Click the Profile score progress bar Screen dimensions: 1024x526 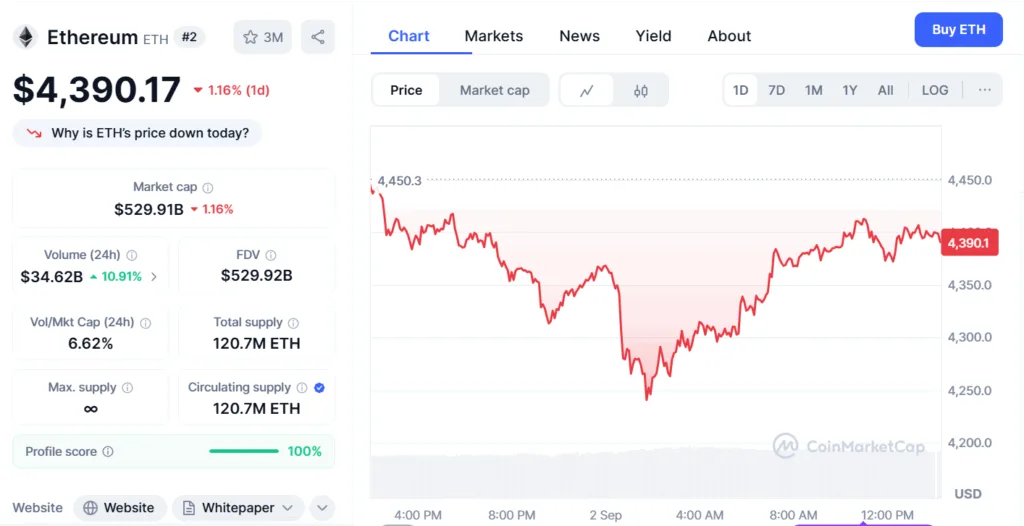(243, 451)
